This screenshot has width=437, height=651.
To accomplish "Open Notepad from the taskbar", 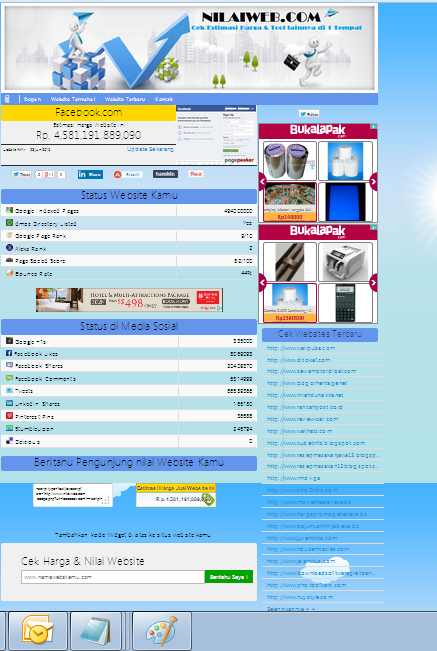I will [x=96, y=631].
